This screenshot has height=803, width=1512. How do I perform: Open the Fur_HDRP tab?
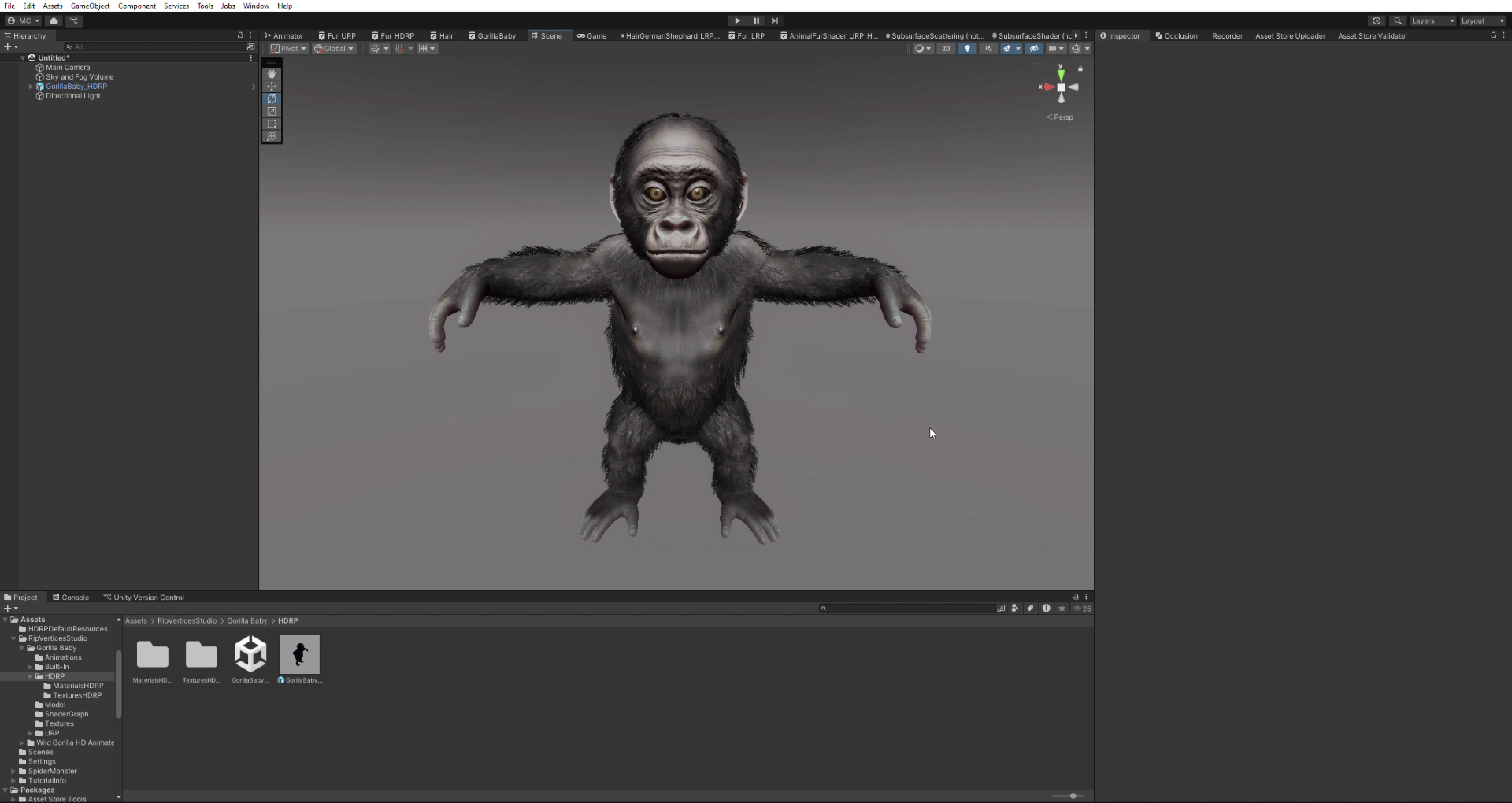point(393,35)
